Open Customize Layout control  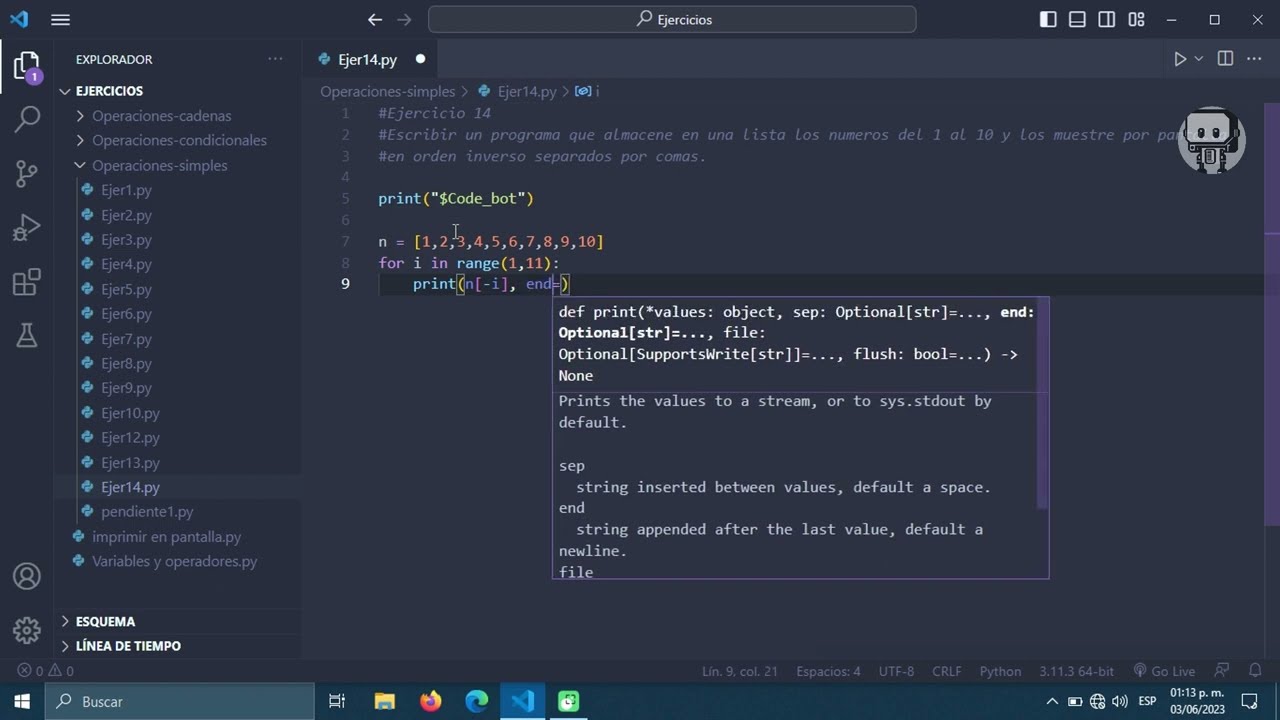coord(1136,19)
